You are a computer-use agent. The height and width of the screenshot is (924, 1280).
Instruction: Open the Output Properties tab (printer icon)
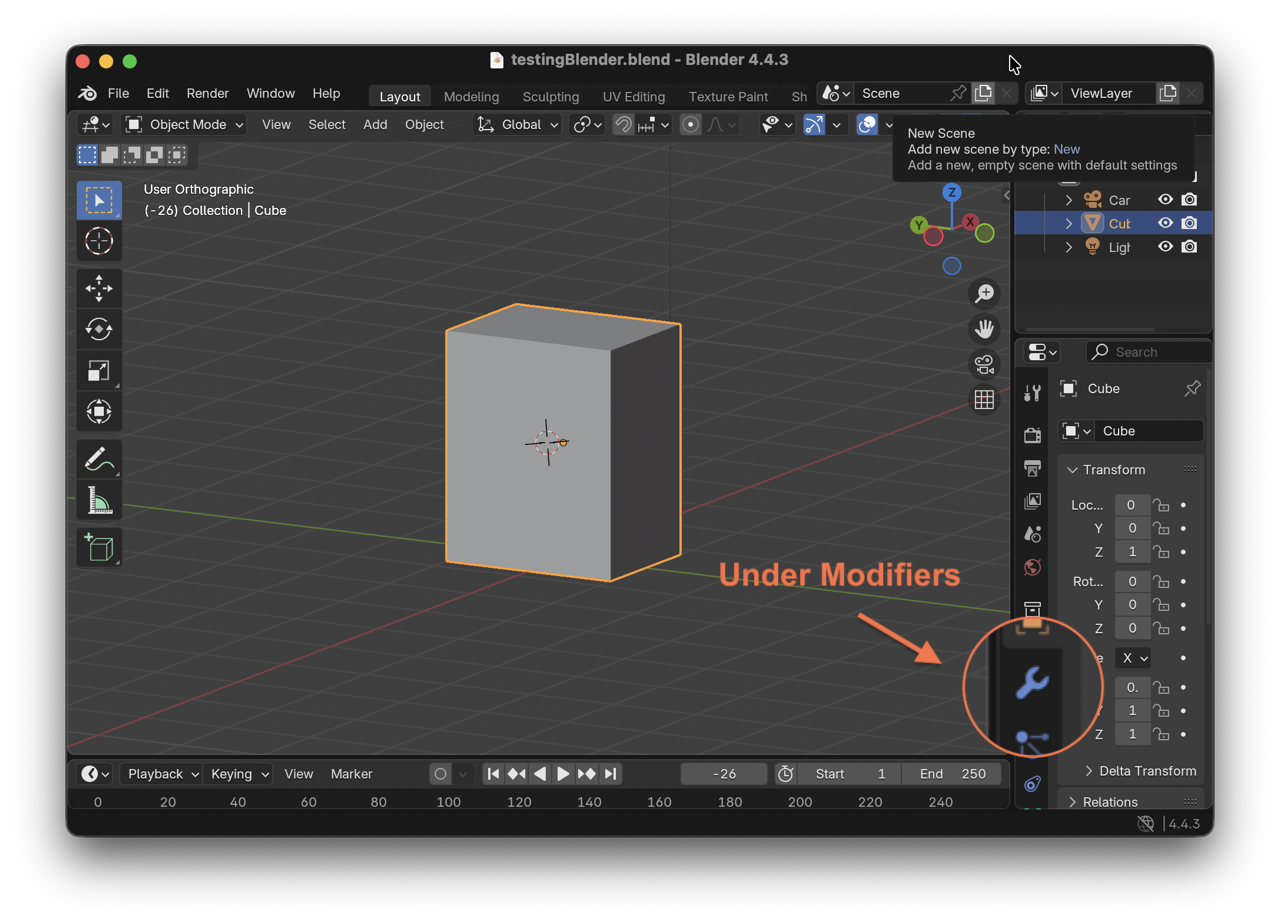[1032, 468]
